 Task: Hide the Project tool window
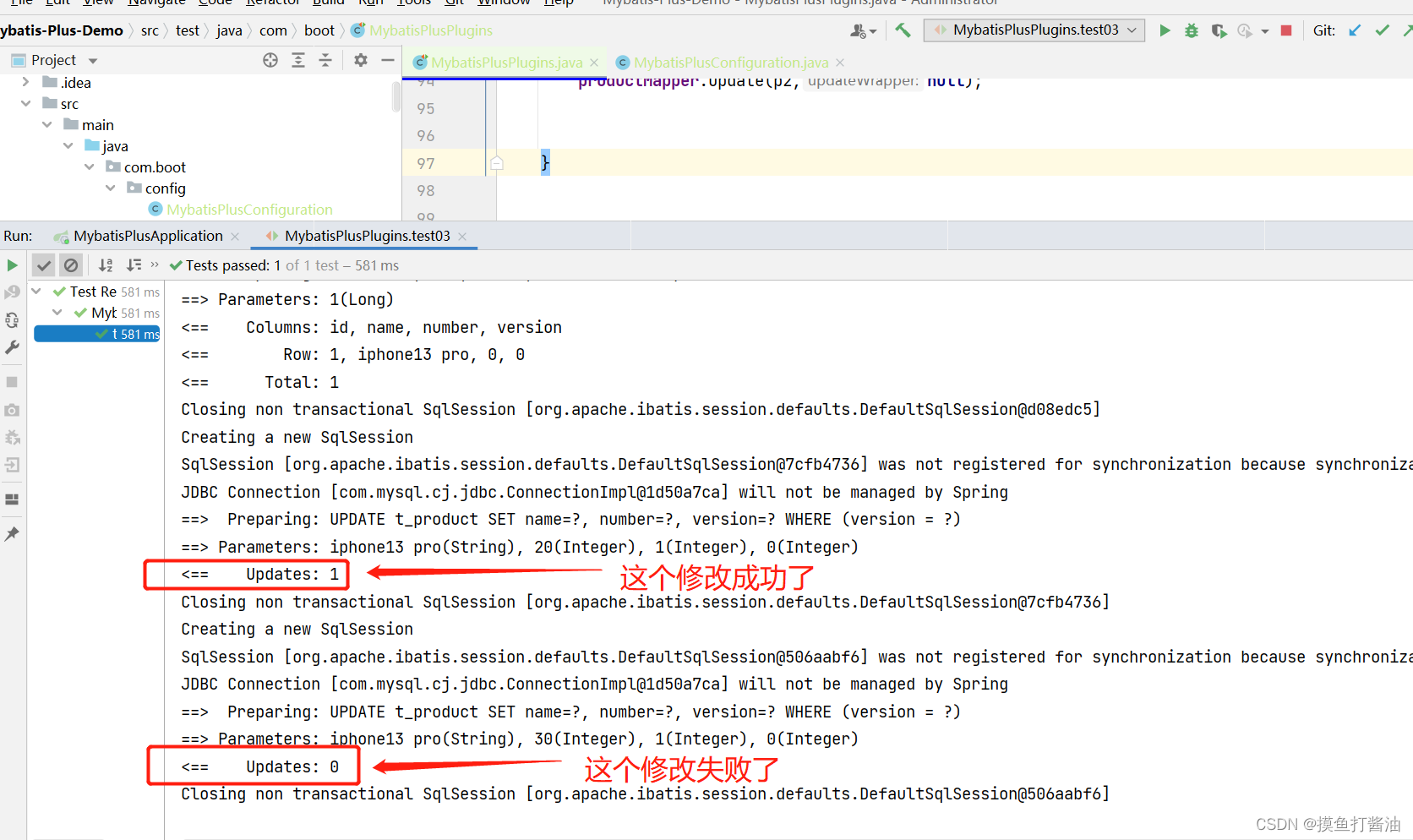tap(388, 60)
